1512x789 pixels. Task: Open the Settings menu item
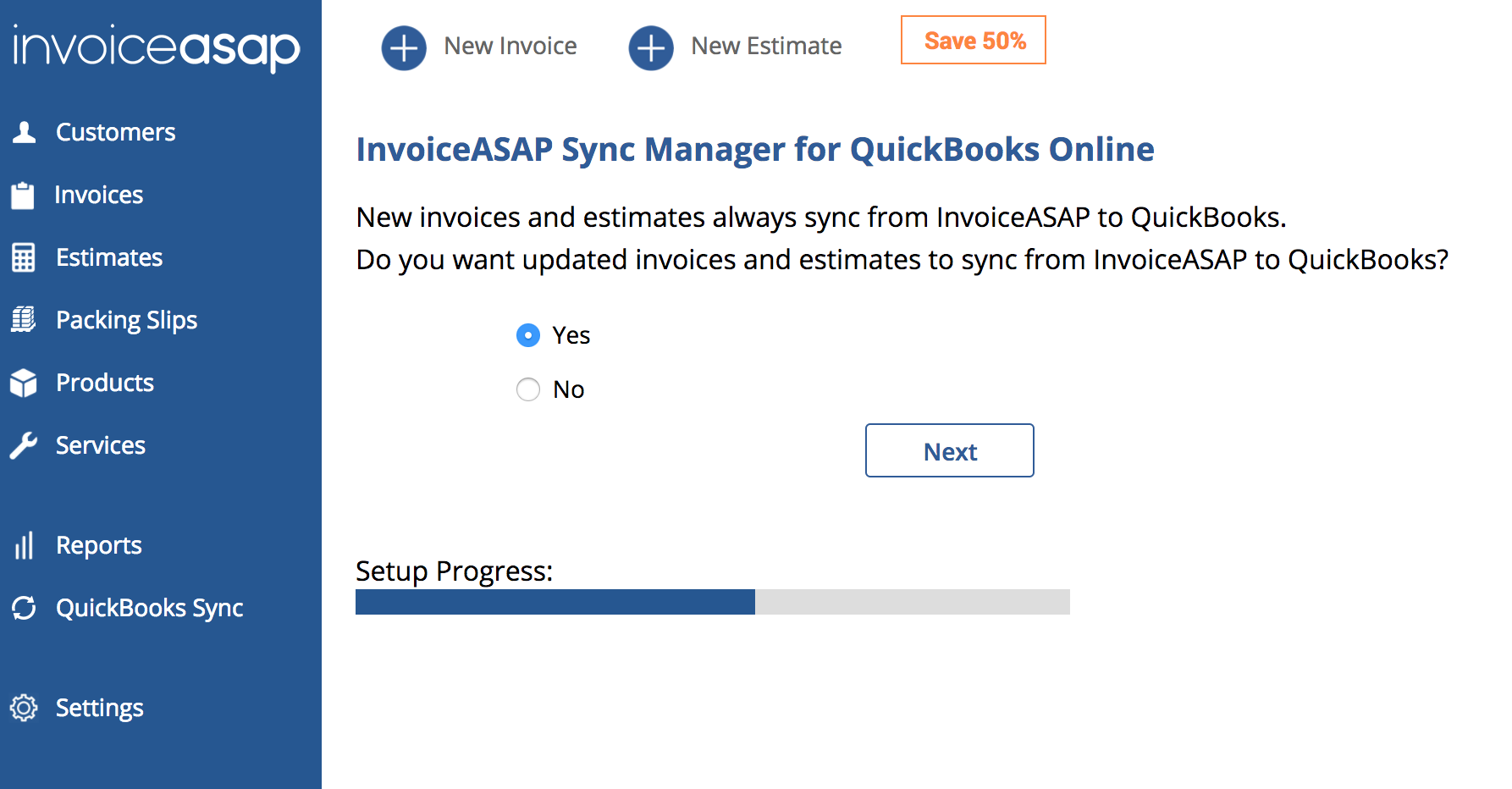tap(100, 708)
